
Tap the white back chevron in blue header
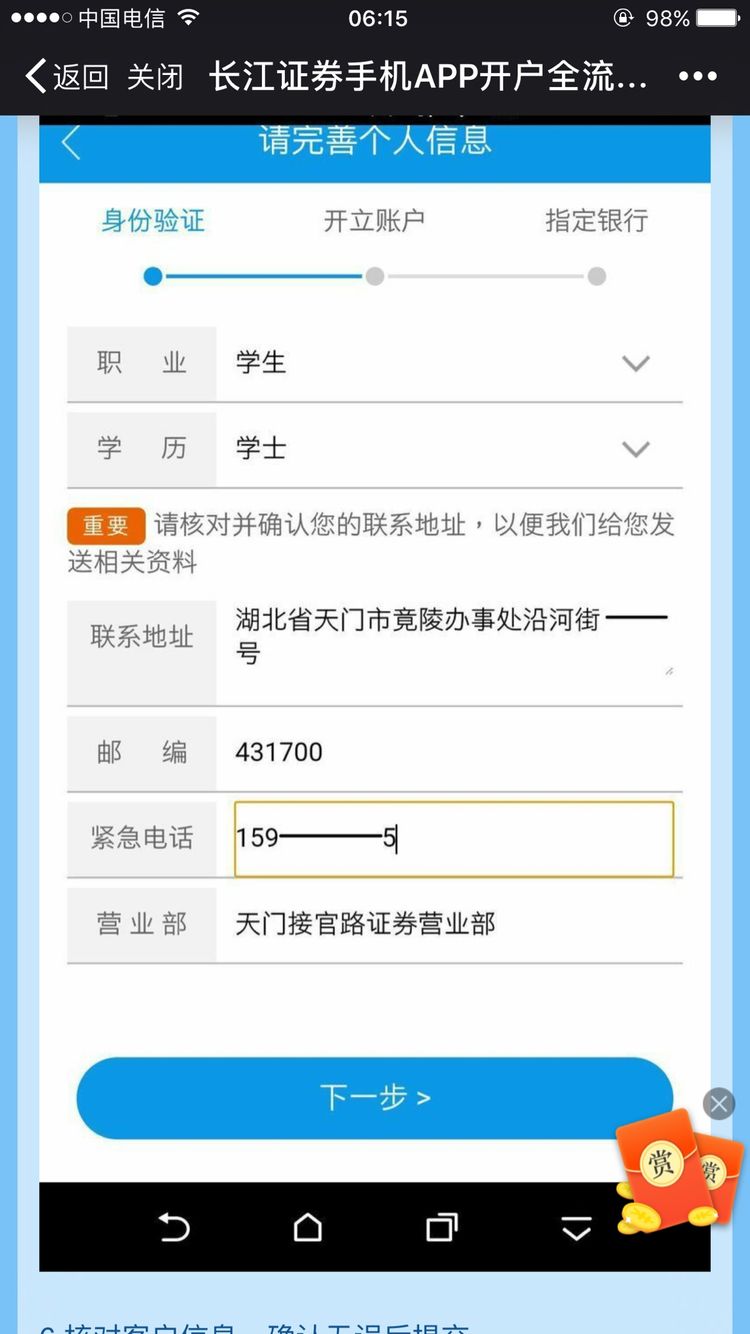coord(70,143)
